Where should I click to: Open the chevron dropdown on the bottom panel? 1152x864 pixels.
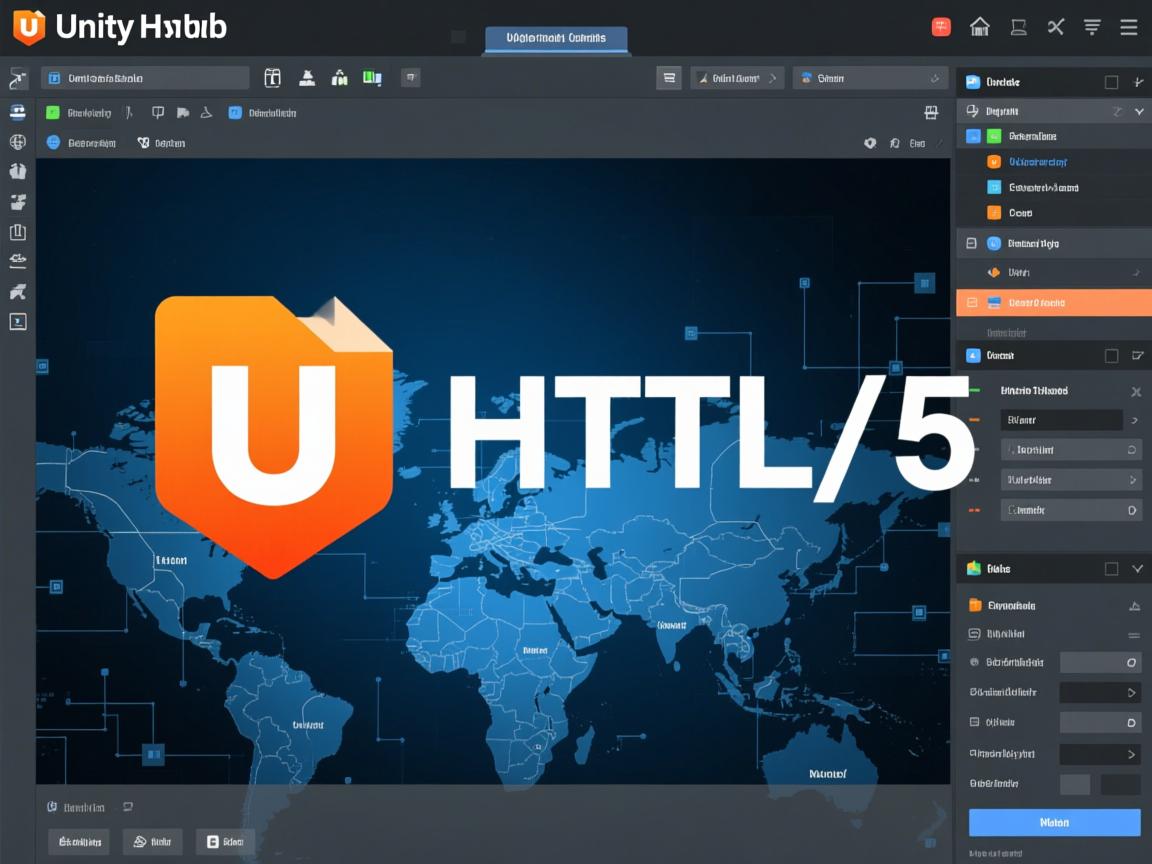[1137, 568]
